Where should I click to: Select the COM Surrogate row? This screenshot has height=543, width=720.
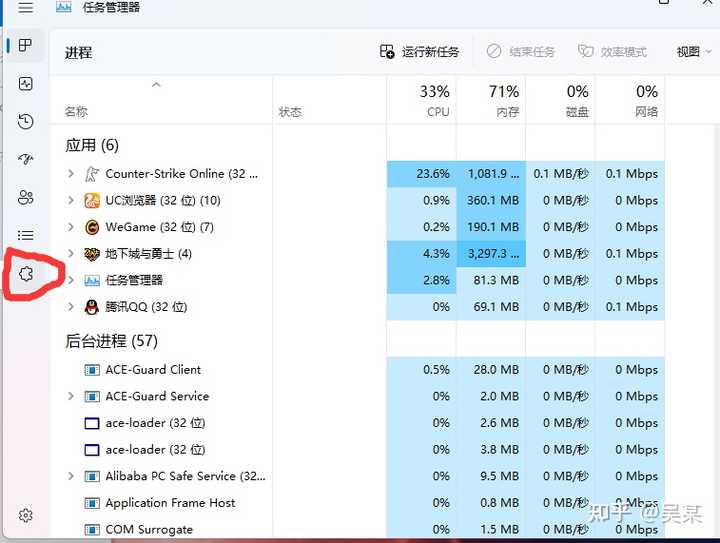pyautogui.click(x=357, y=530)
